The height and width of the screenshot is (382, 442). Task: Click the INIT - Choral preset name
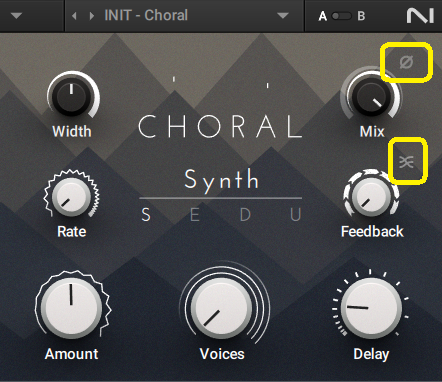(x=146, y=15)
